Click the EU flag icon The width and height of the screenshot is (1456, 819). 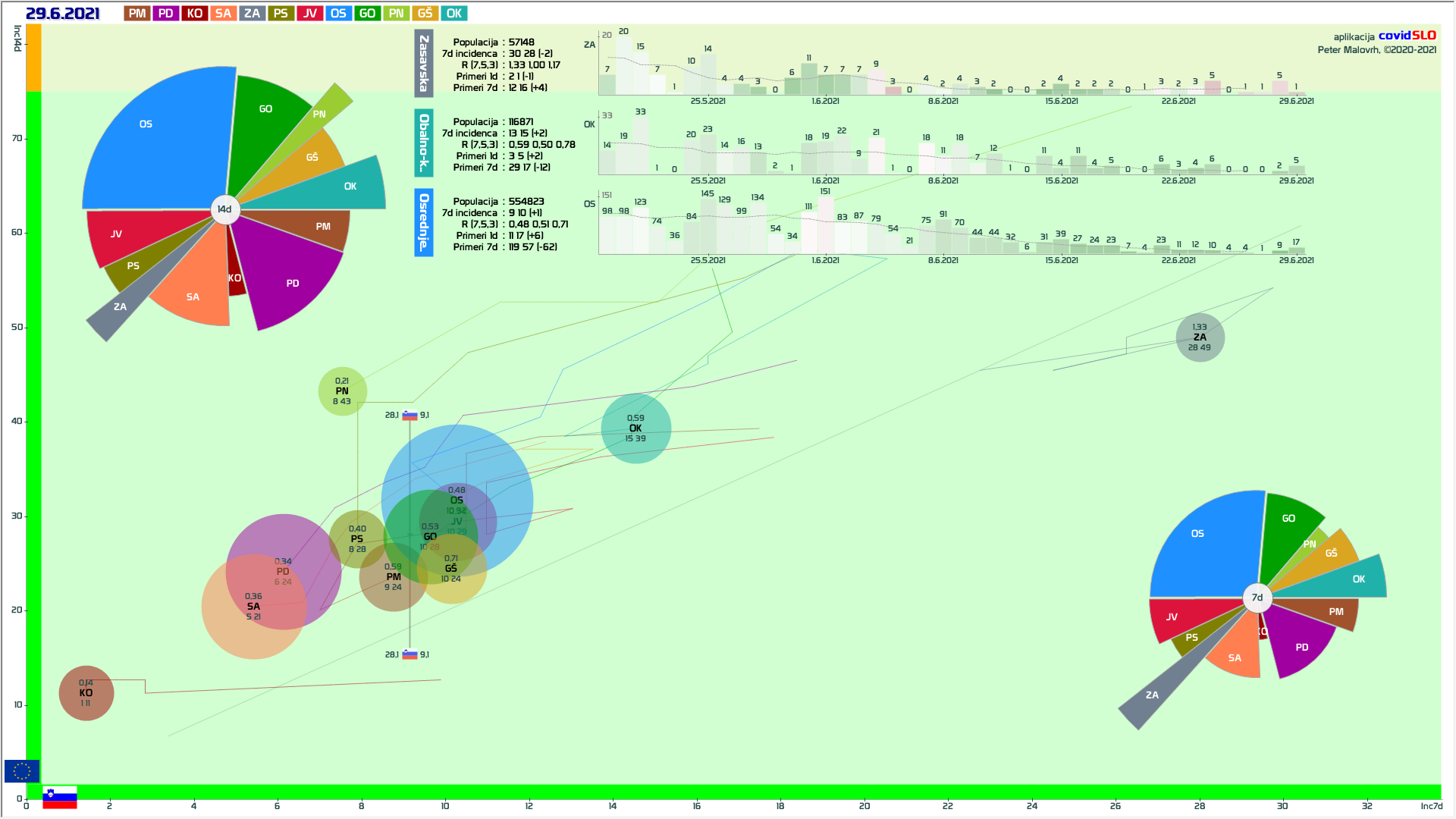pos(21,771)
